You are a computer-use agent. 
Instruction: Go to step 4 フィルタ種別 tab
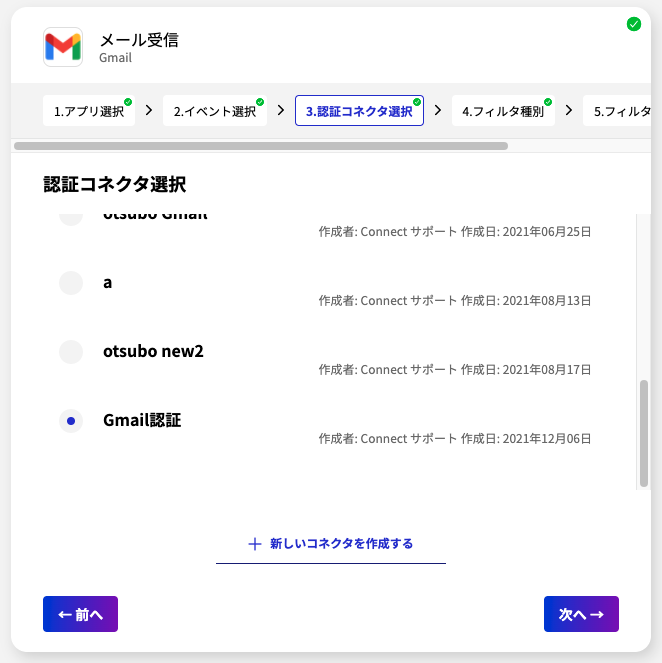click(x=503, y=111)
